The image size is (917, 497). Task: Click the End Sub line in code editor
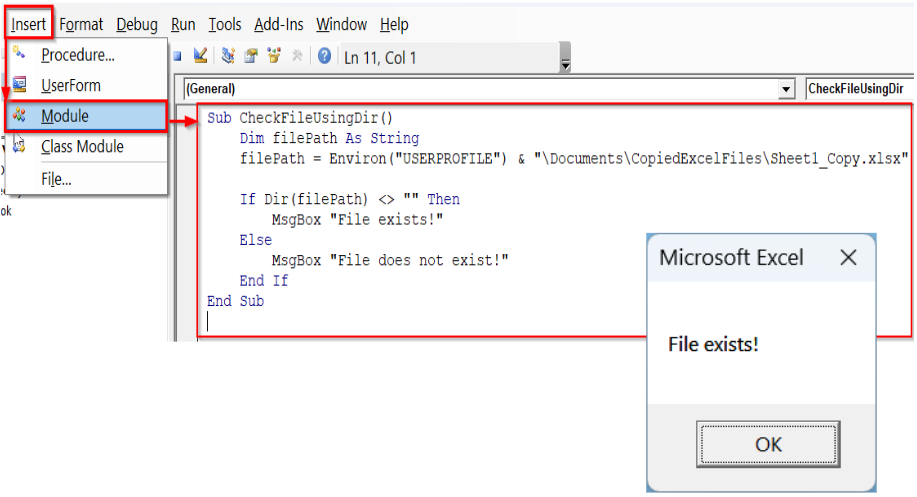[x=235, y=301]
